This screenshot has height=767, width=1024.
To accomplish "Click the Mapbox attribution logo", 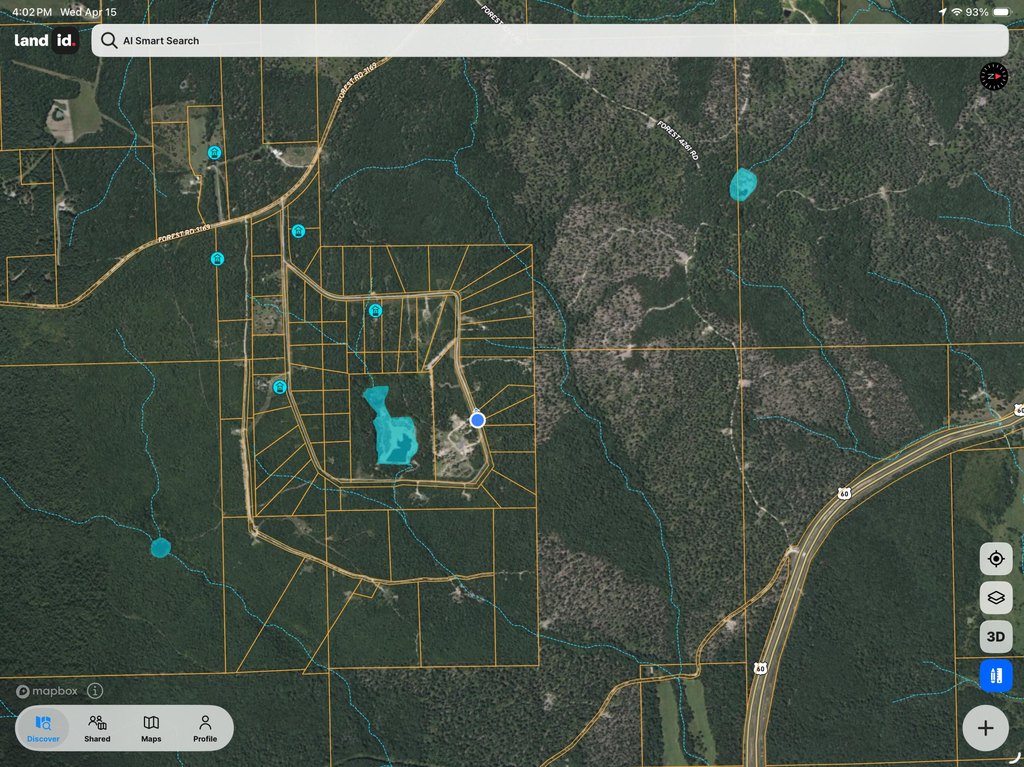I will [47, 691].
